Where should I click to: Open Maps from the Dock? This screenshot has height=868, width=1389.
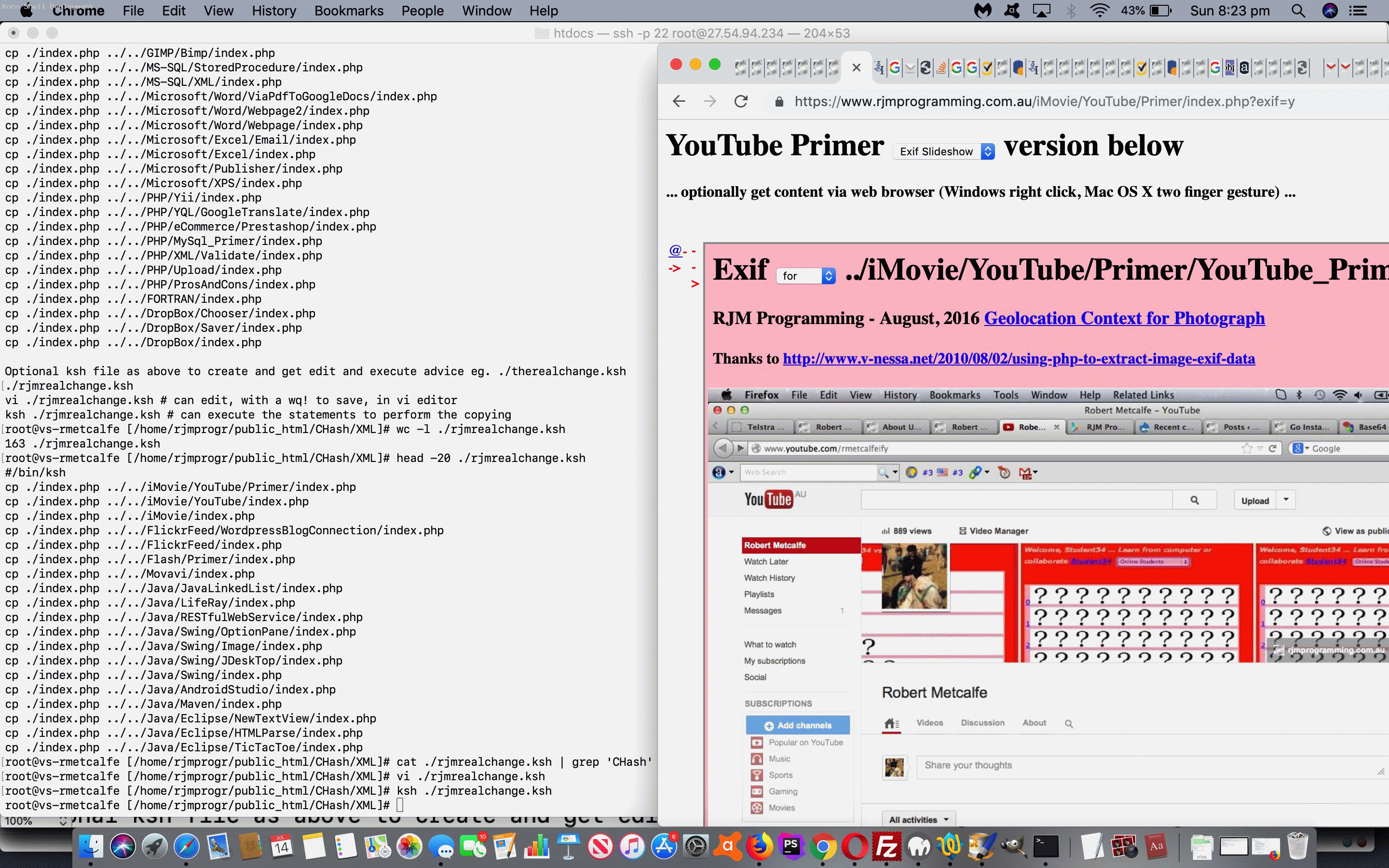pos(377,846)
